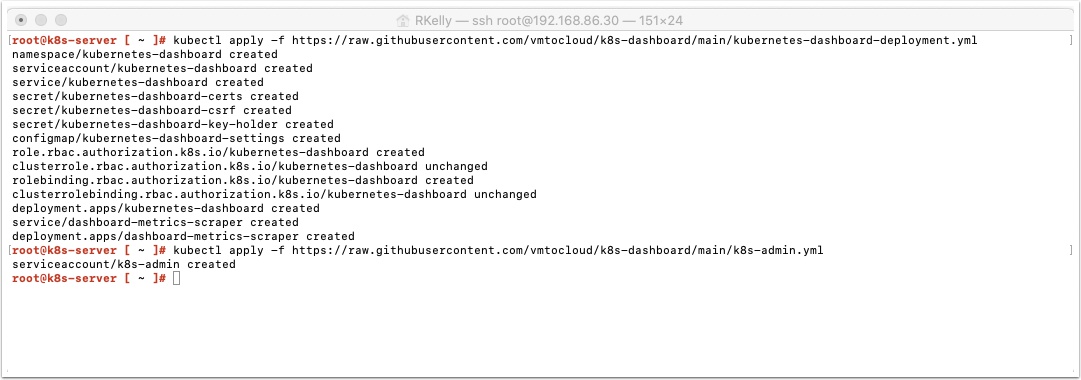
Task: Click the clusterrolebinding kubernetes-dashboard unchanged line
Action: pyautogui.click(x=274, y=194)
